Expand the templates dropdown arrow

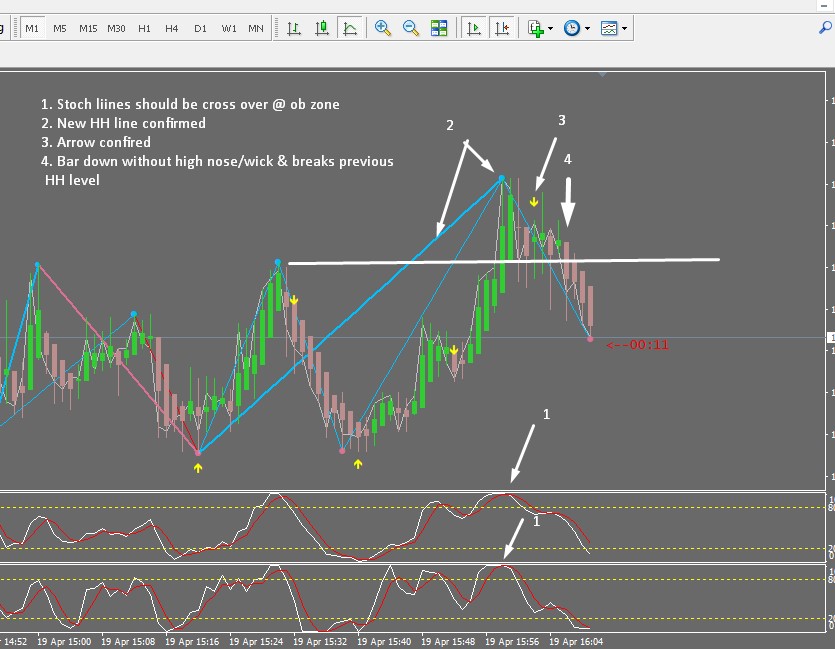pyautogui.click(x=624, y=28)
